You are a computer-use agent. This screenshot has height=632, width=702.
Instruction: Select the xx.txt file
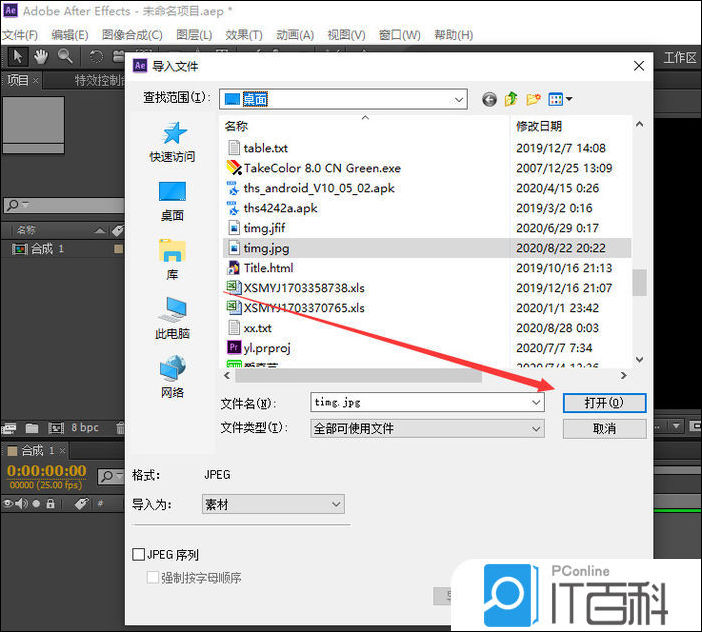(x=250, y=328)
